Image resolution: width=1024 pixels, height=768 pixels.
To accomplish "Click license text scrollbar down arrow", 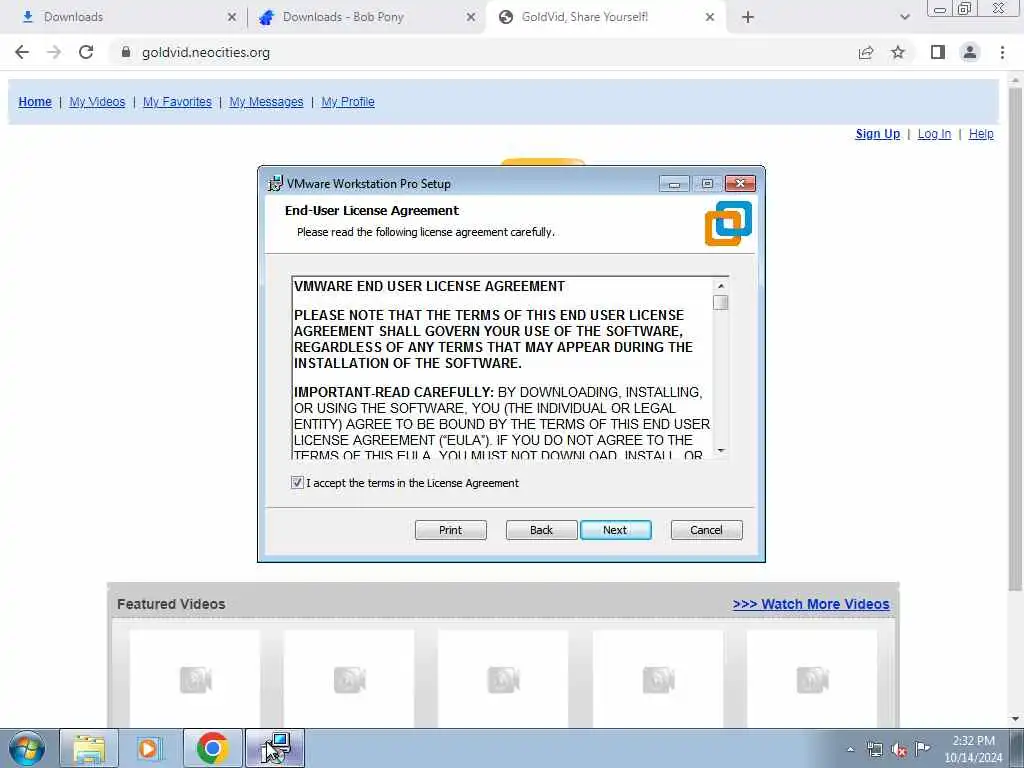I will (721, 450).
